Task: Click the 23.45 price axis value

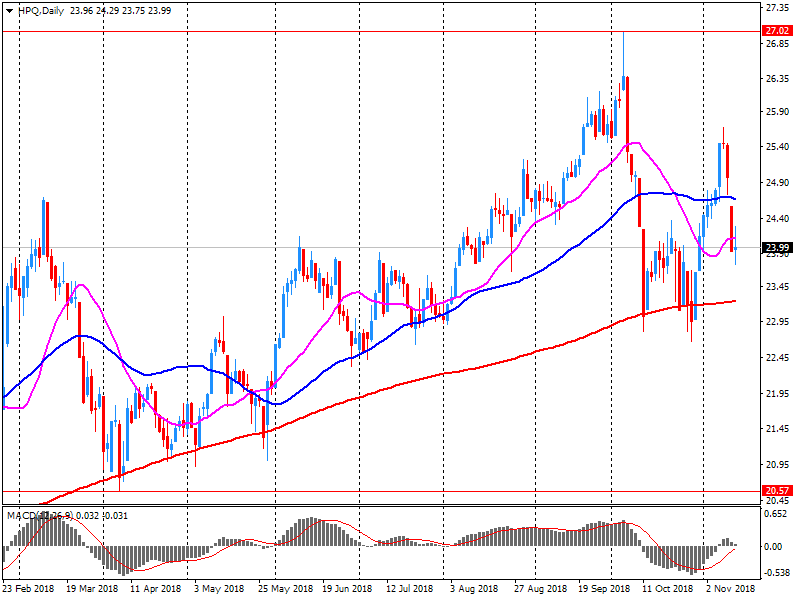Action: [777, 287]
